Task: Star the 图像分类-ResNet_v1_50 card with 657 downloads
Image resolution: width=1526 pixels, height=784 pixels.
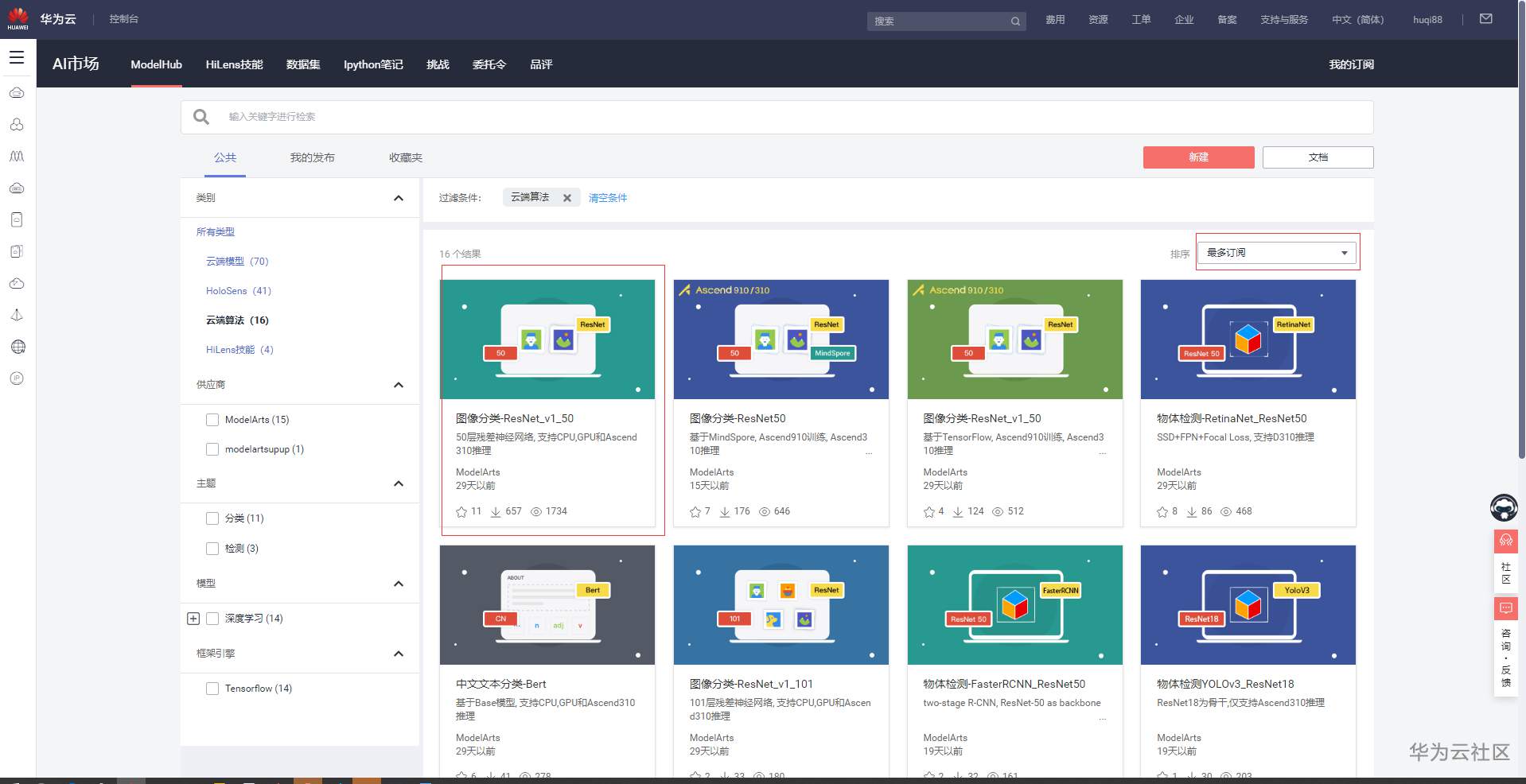Action: point(461,512)
